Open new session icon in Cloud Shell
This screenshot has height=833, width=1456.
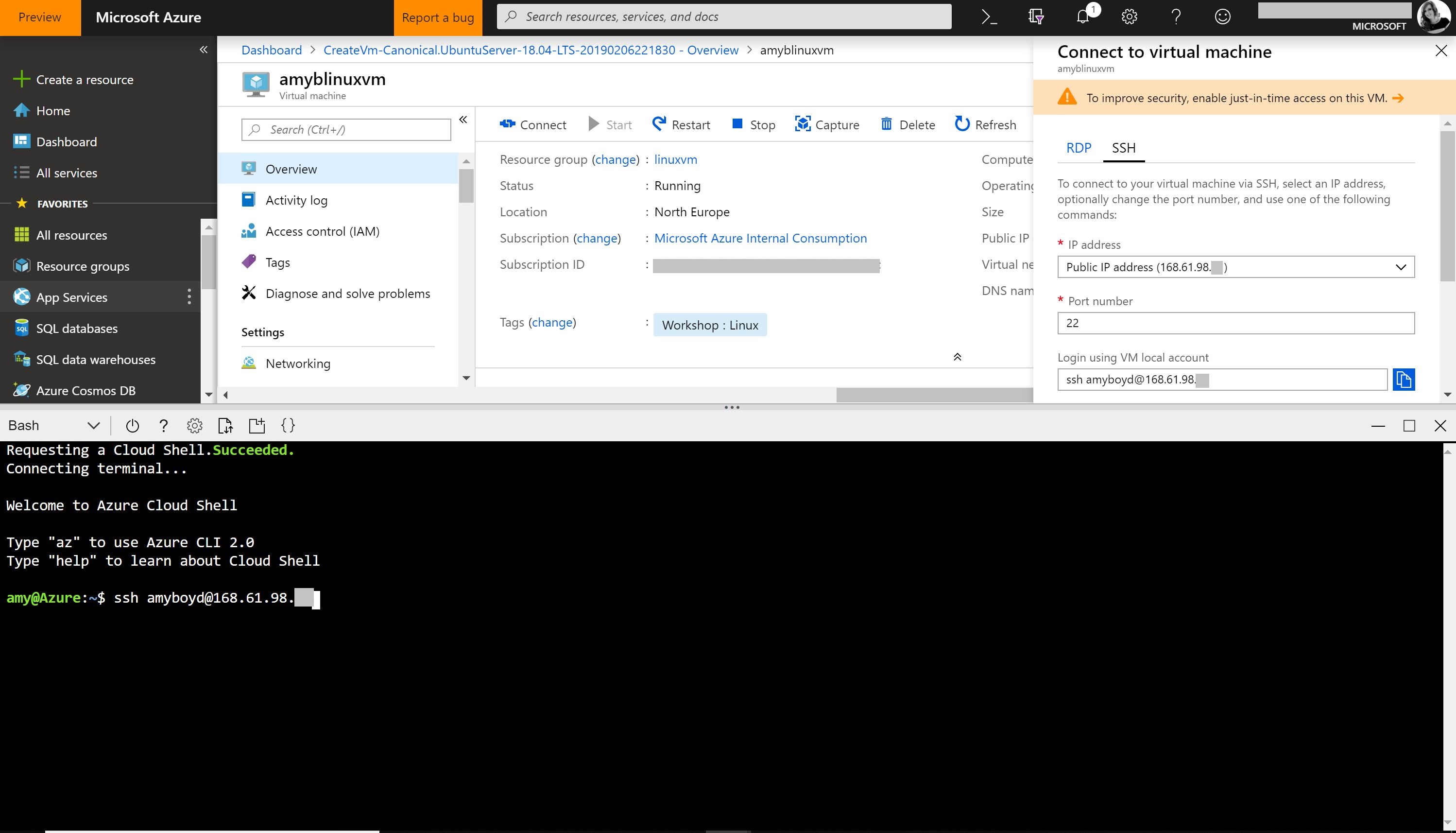pos(257,425)
